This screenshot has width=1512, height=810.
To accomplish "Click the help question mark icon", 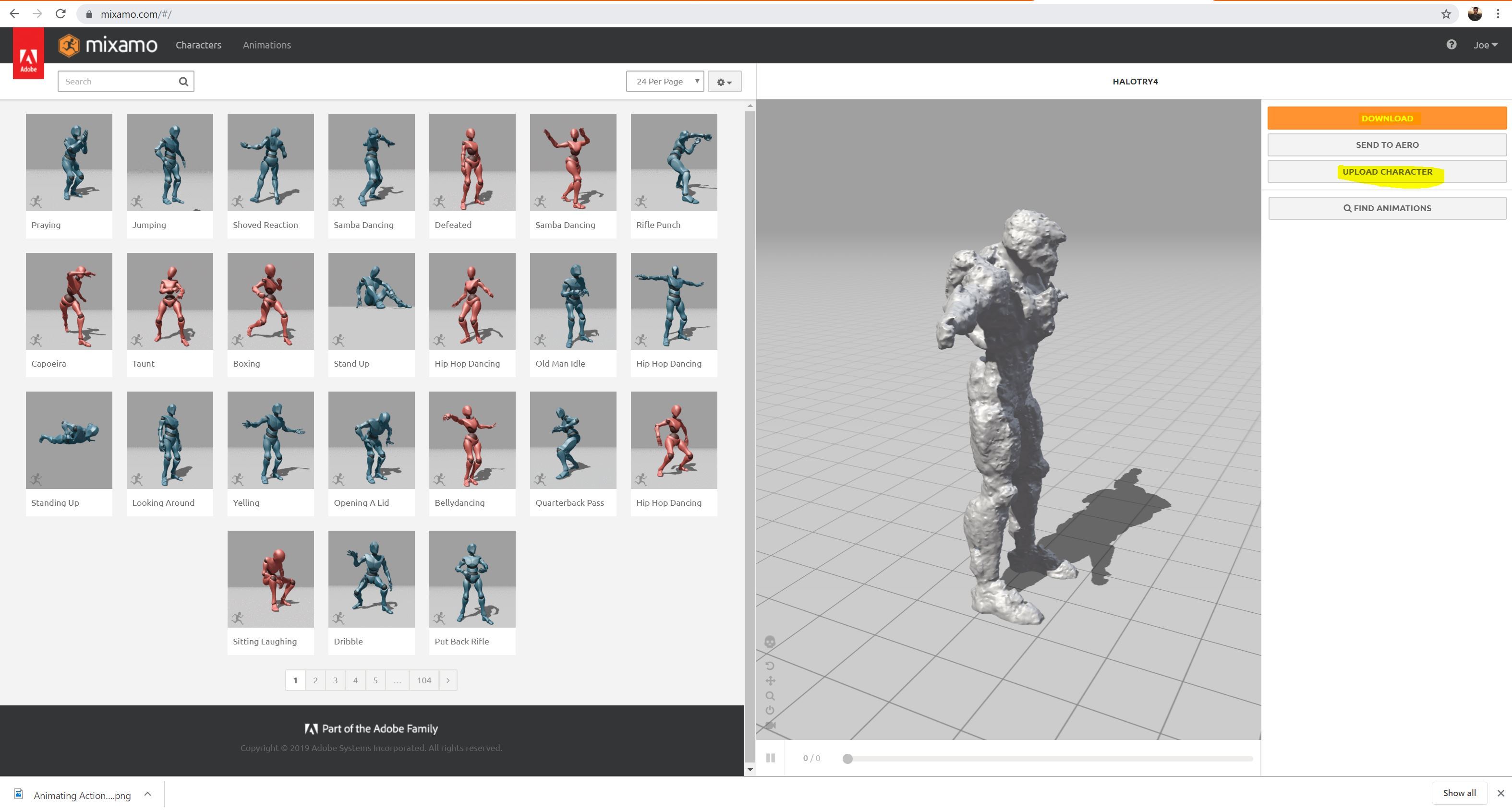I will 1451,45.
